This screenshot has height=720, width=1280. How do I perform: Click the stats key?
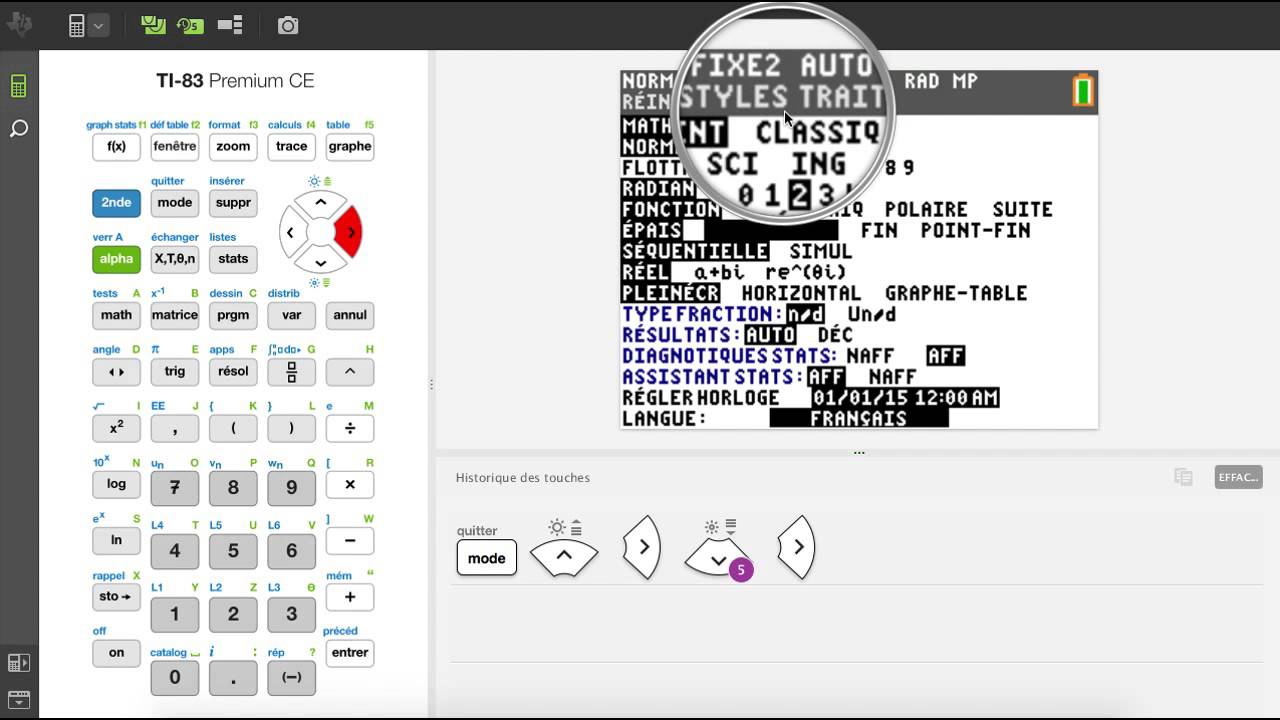pyautogui.click(x=233, y=259)
